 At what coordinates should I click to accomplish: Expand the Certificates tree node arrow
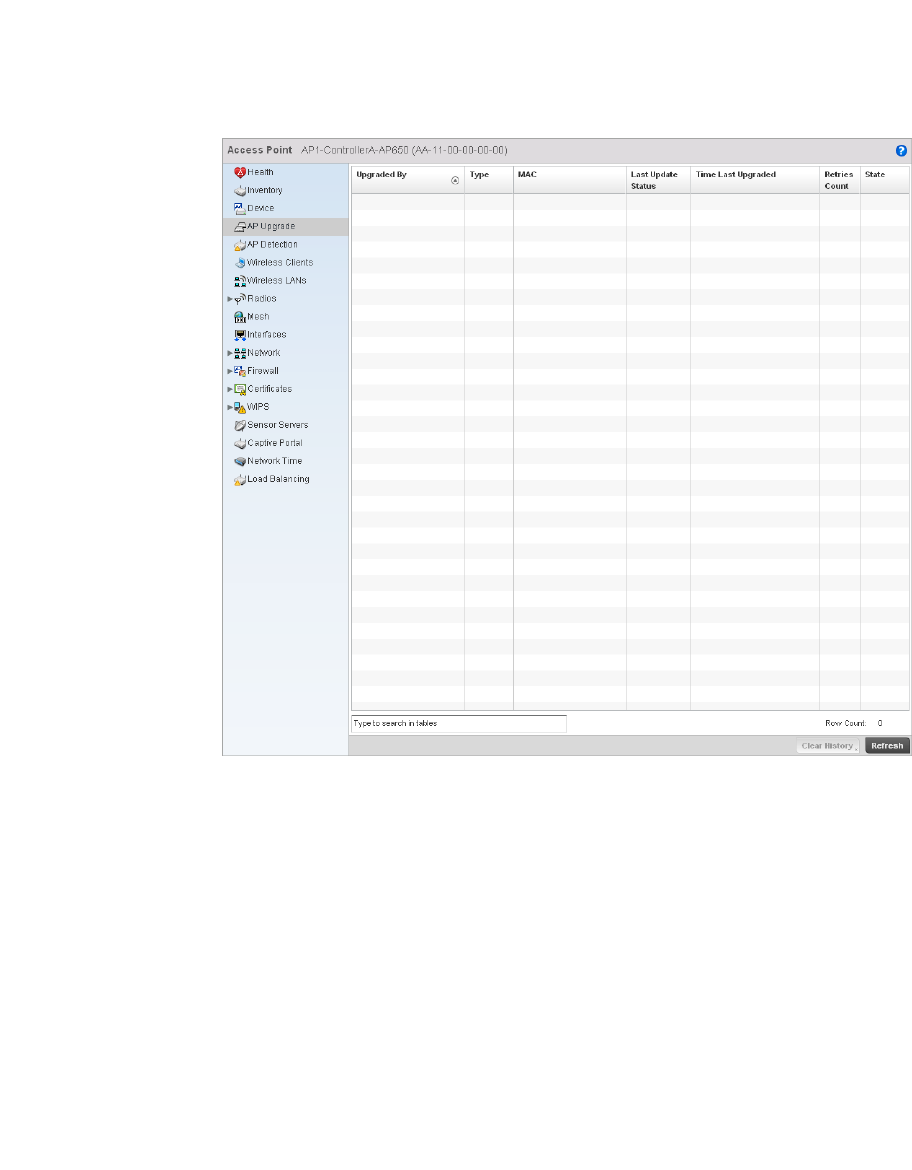point(230,390)
